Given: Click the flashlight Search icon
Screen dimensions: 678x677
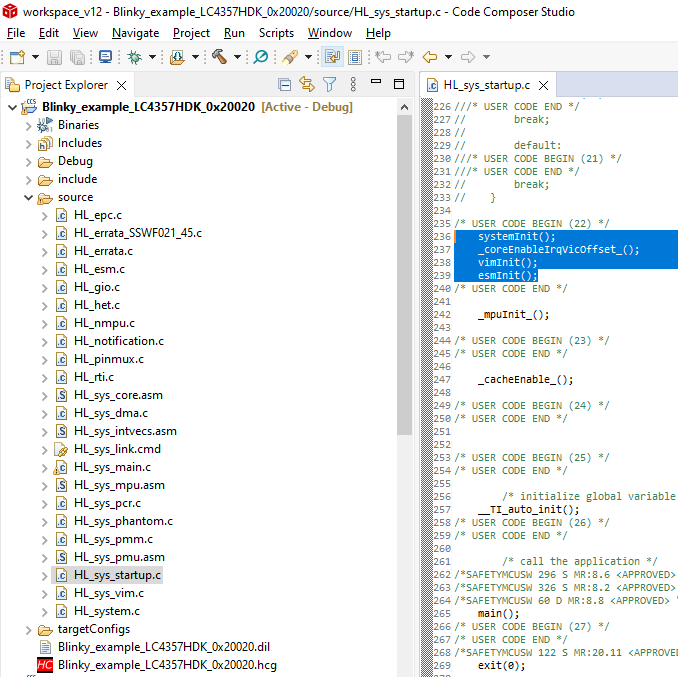Looking at the screenshot, I should [290, 57].
